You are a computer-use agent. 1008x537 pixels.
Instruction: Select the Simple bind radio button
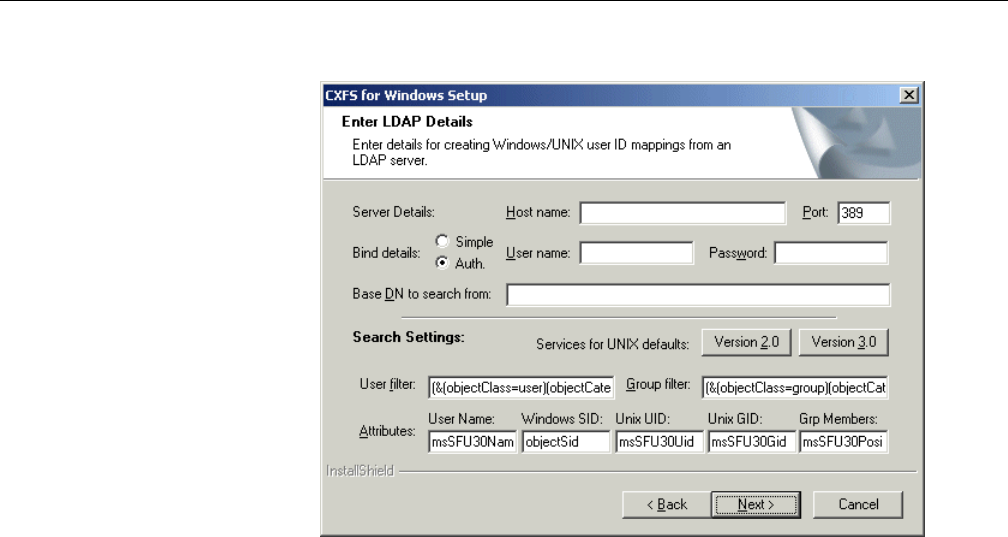click(x=442, y=242)
